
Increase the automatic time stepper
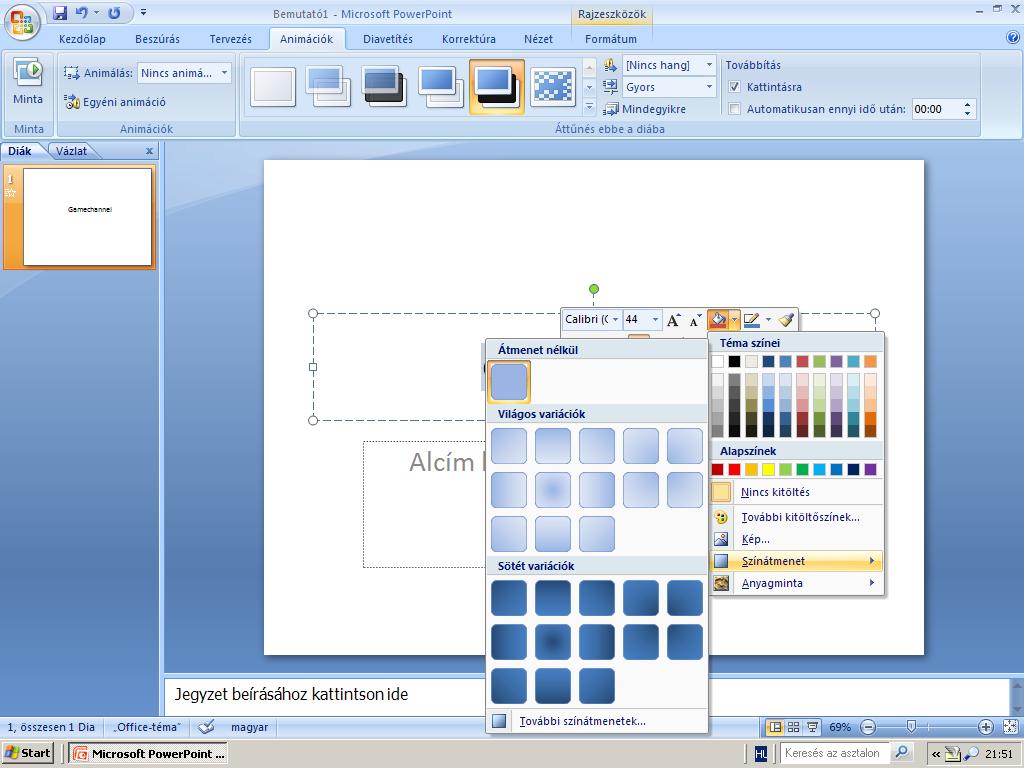(x=968, y=104)
